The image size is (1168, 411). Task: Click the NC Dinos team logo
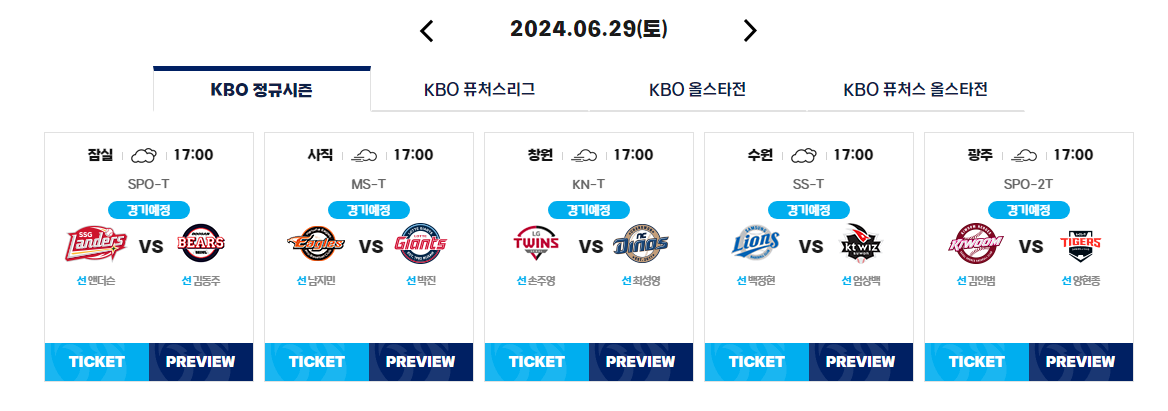[641, 243]
